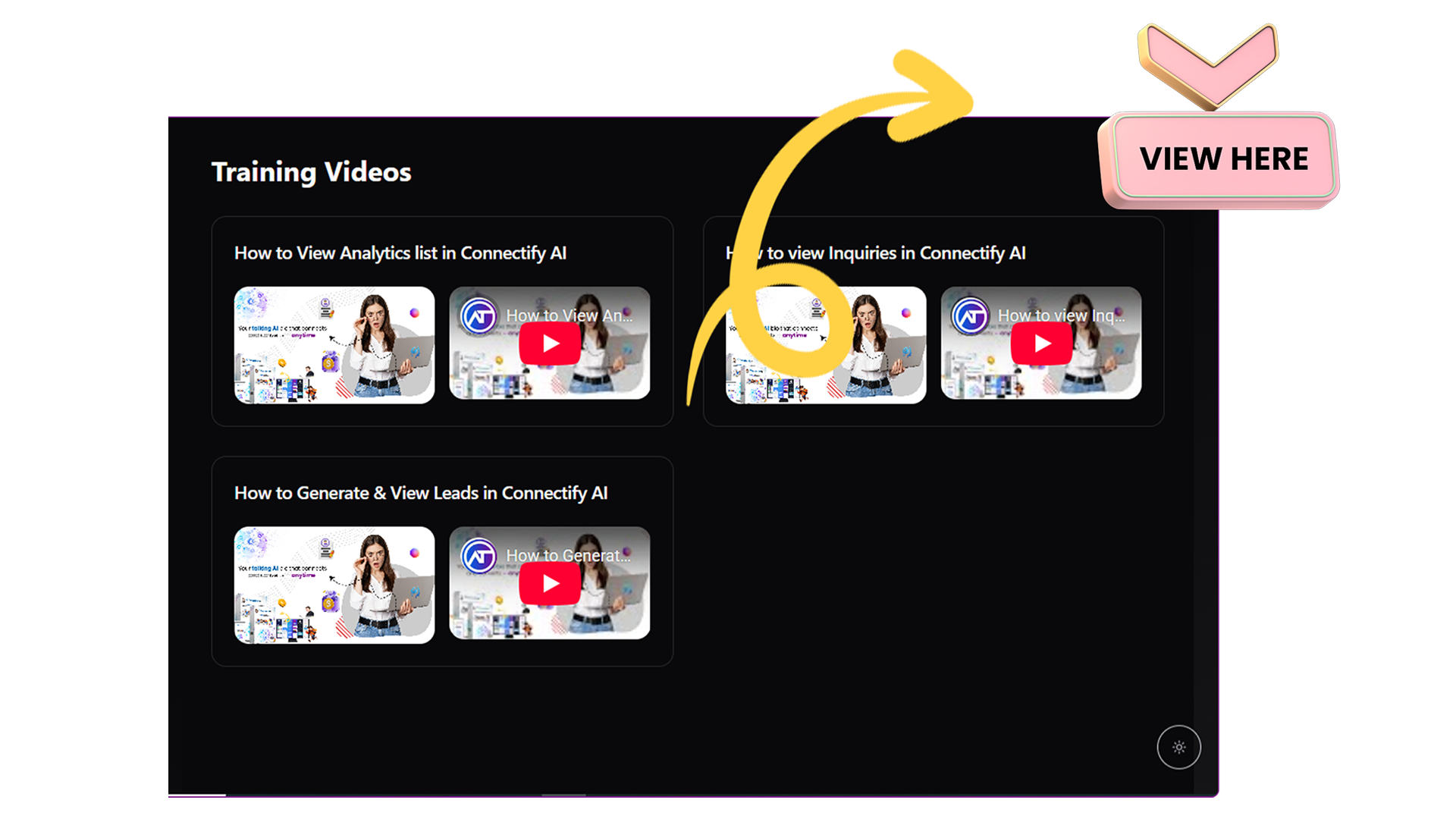1456x819 pixels.
Task: Click channel logo on Analytics video
Action: tap(479, 315)
